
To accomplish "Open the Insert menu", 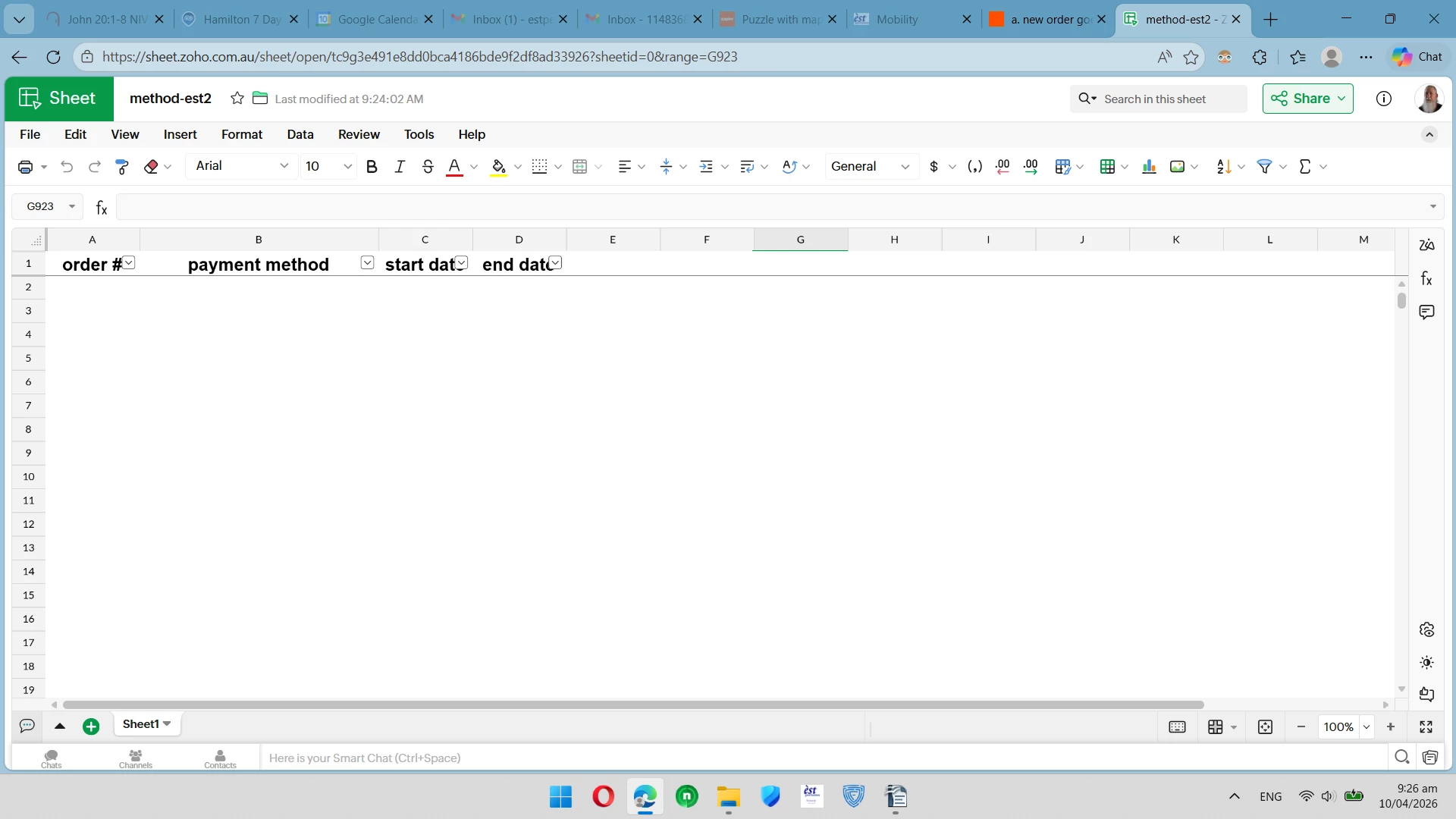I will pyautogui.click(x=180, y=134).
